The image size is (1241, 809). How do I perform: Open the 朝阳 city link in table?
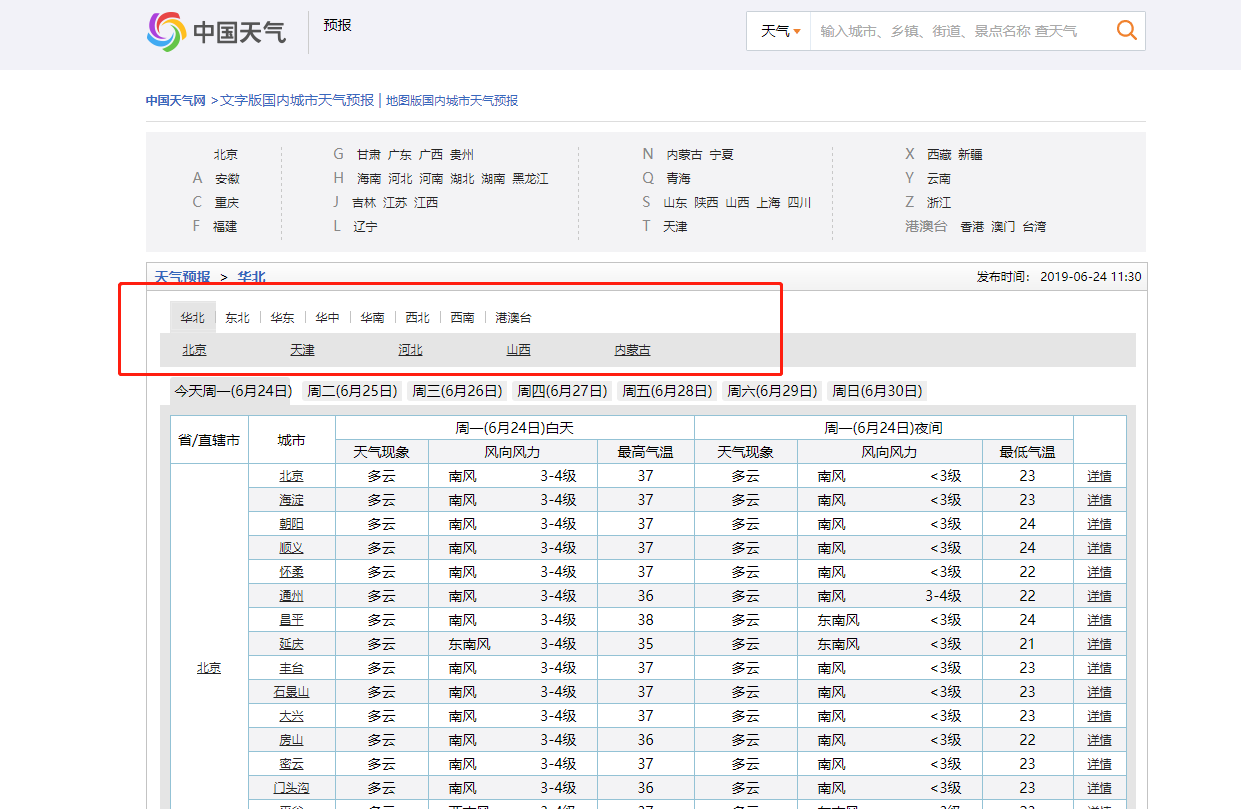tap(291, 524)
